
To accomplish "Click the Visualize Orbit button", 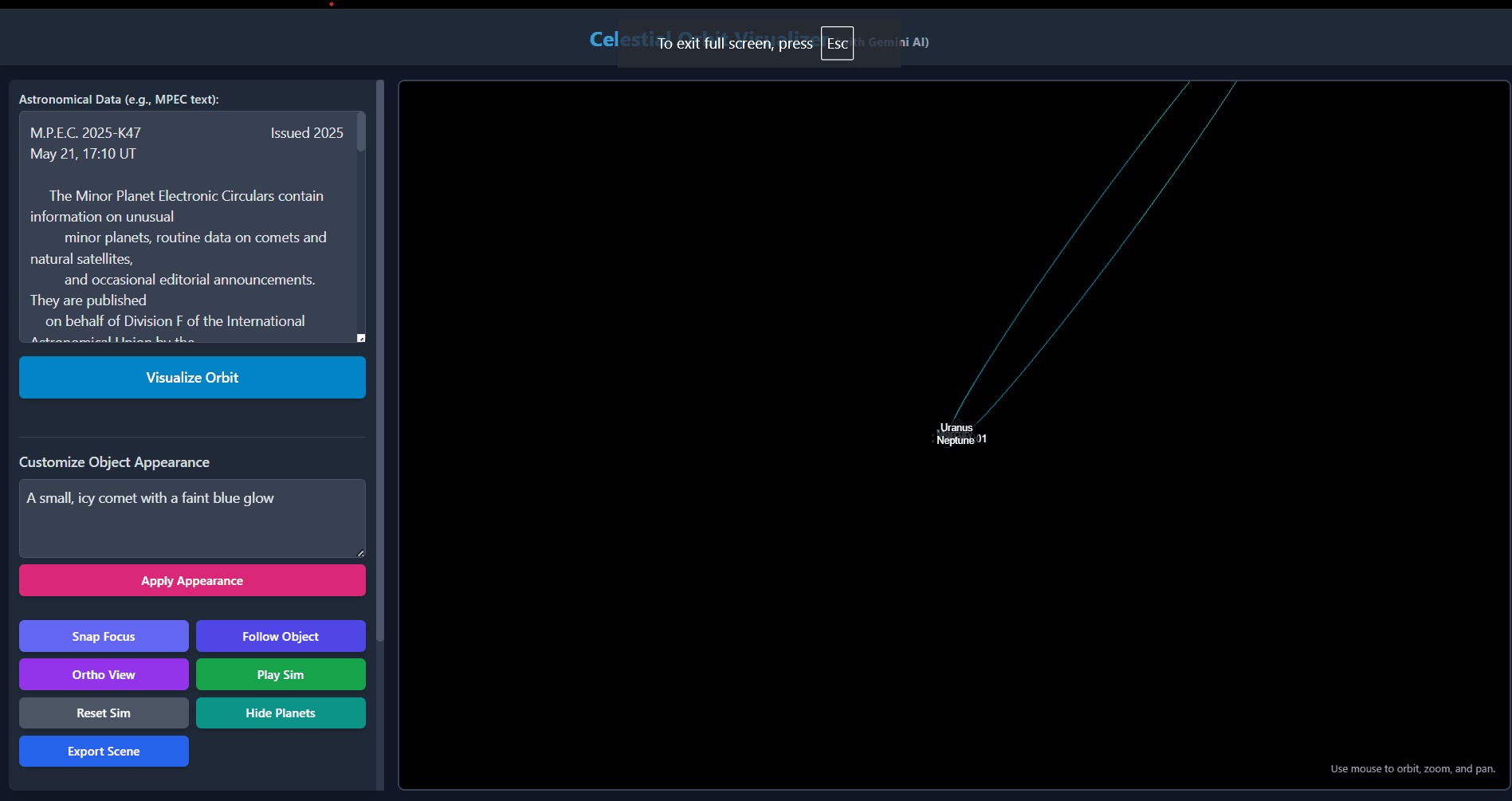I will 192,378.
